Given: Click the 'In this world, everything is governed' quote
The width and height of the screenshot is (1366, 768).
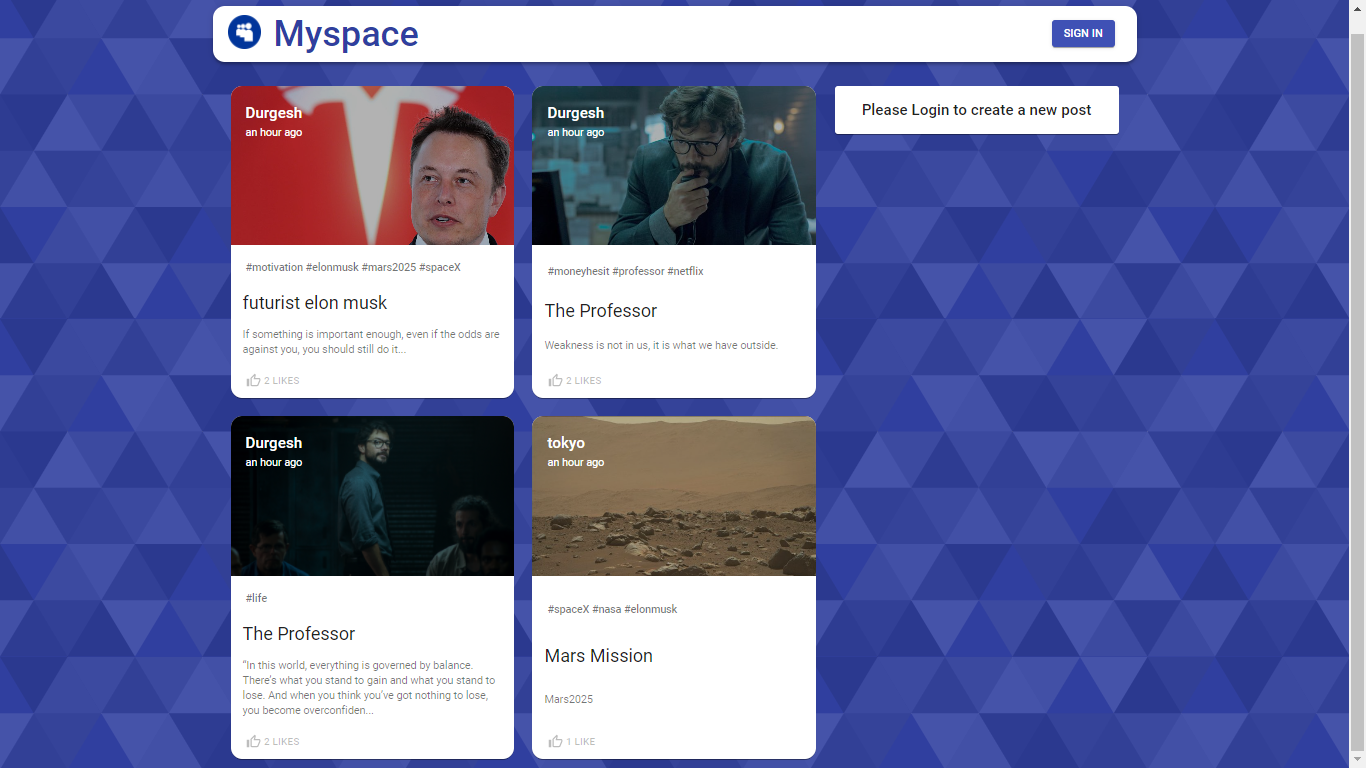Looking at the screenshot, I should (x=369, y=687).
